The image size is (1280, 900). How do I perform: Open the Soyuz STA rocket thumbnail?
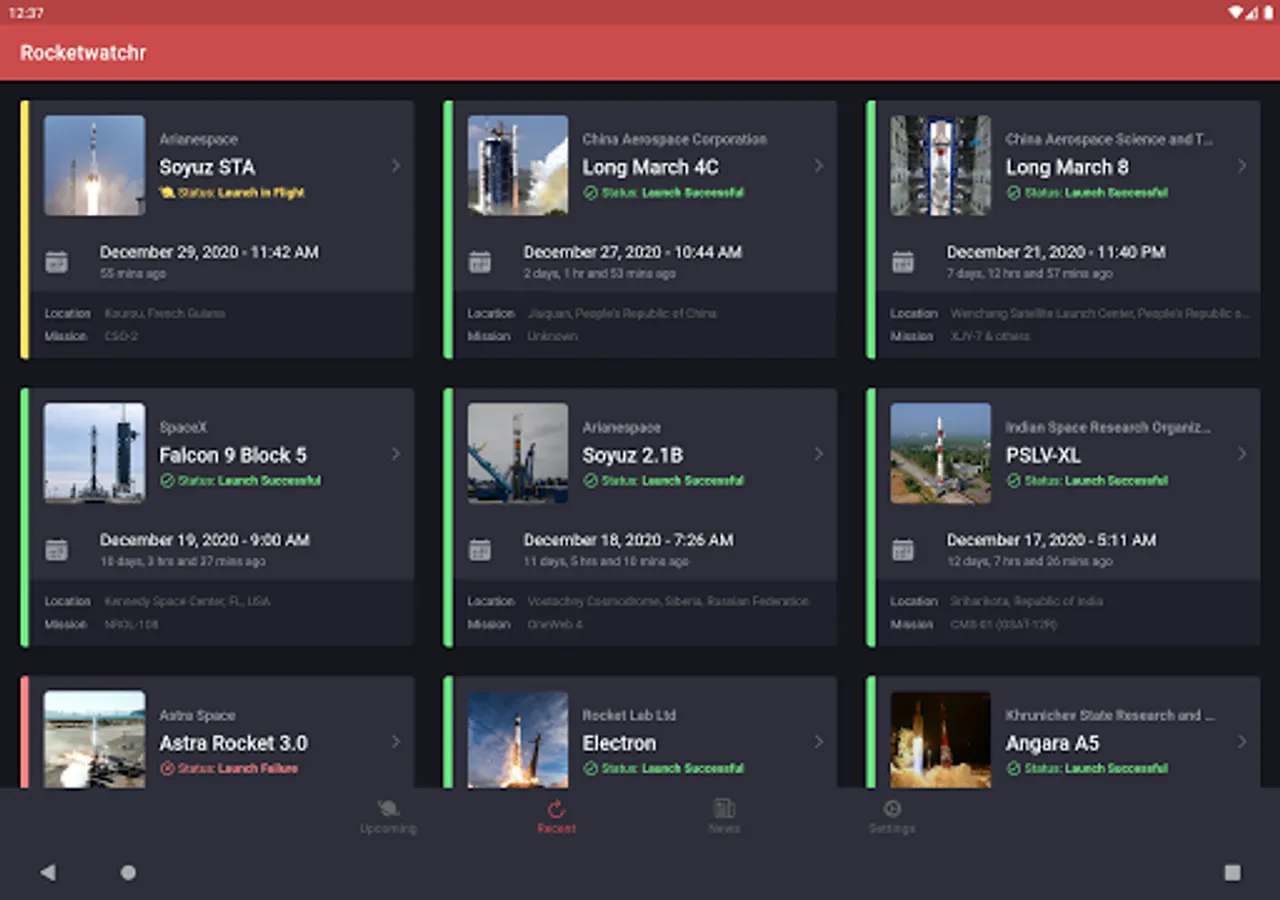click(94, 165)
